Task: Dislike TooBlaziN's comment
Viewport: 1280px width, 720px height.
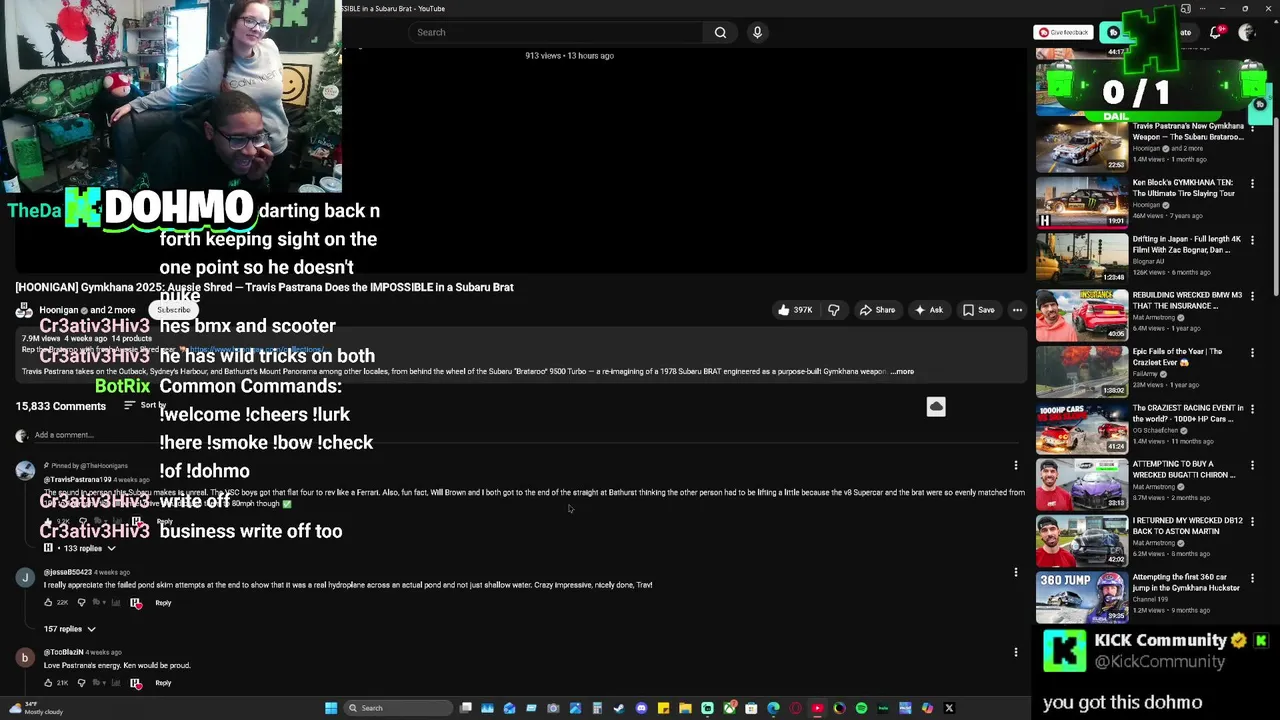Action: (x=81, y=682)
